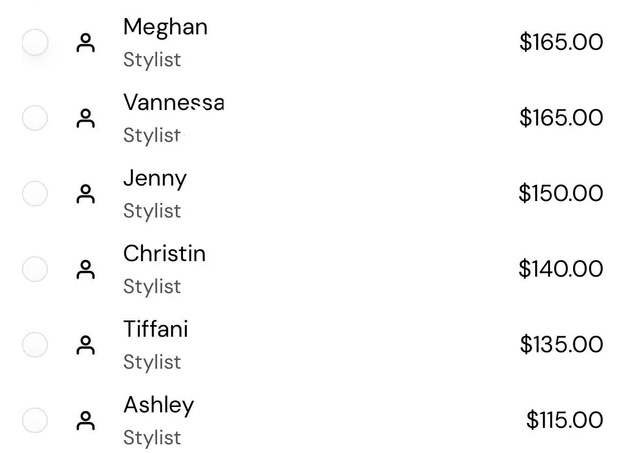Click the name Meghan
The width and height of the screenshot is (626, 453).
(x=165, y=28)
